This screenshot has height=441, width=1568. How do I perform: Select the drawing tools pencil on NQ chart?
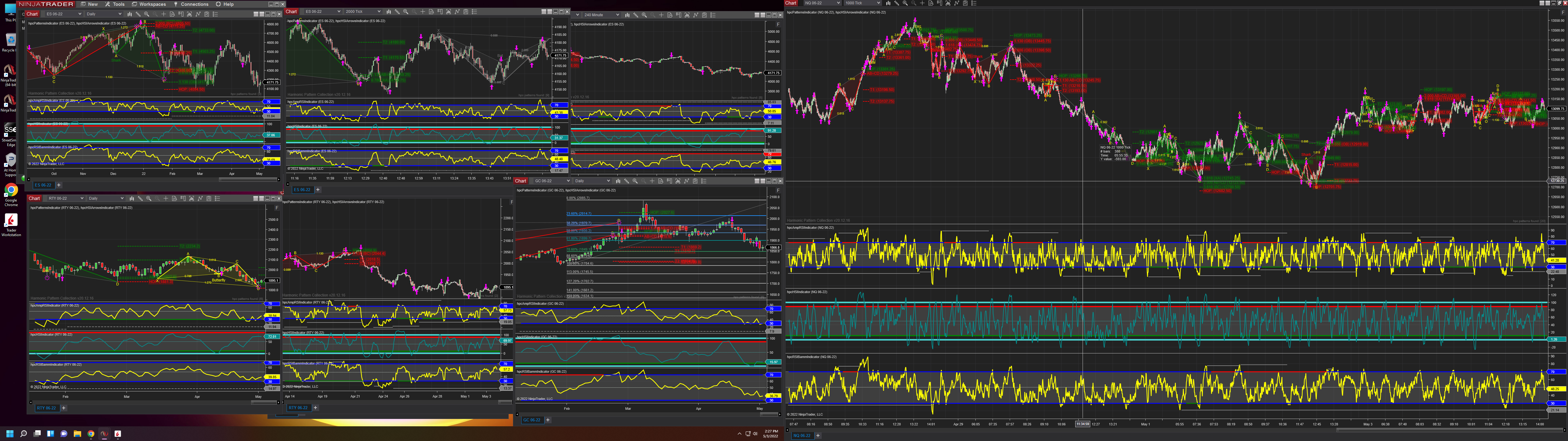coord(897,3)
